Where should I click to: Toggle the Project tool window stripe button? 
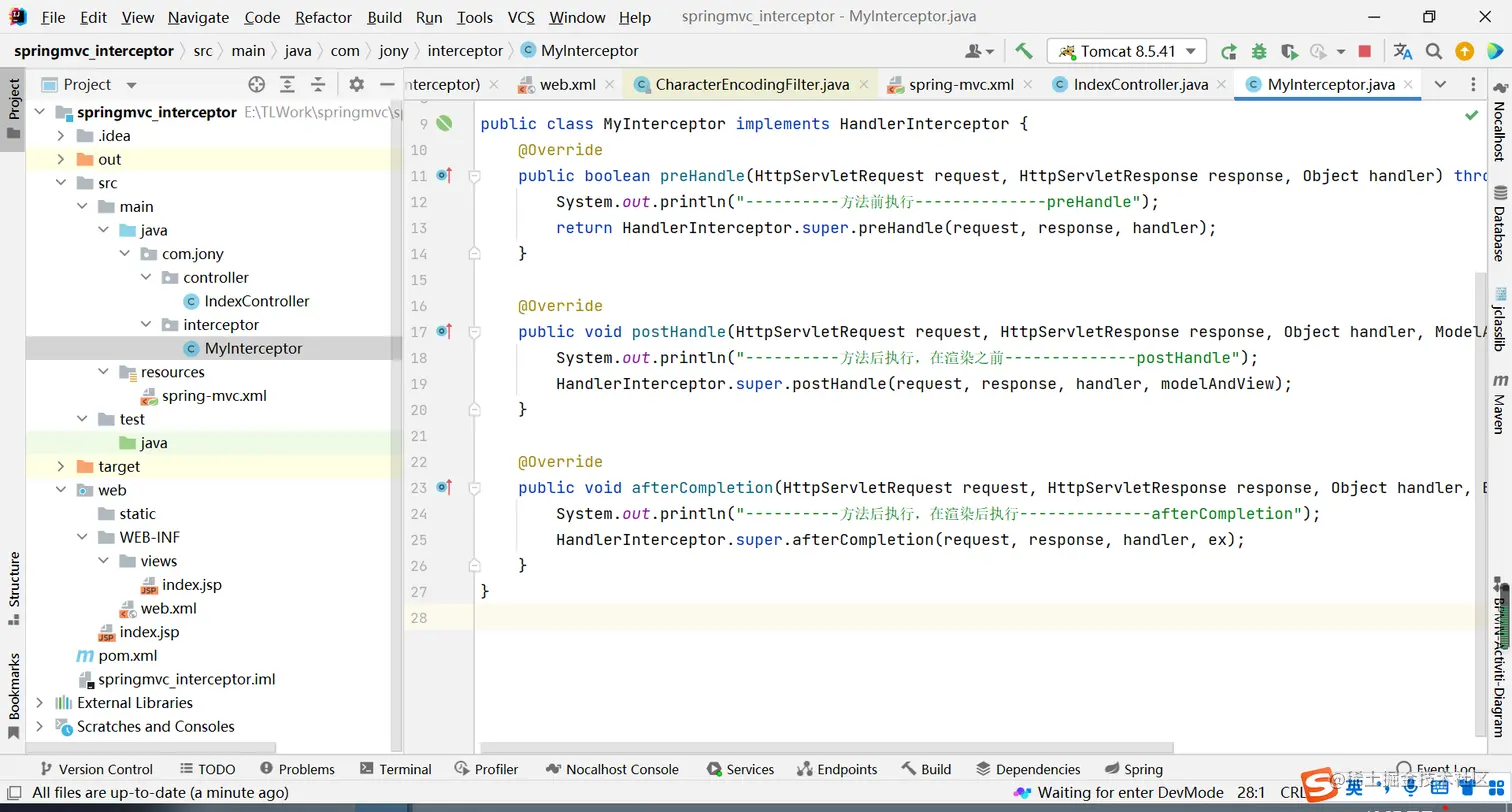click(x=13, y=108)
